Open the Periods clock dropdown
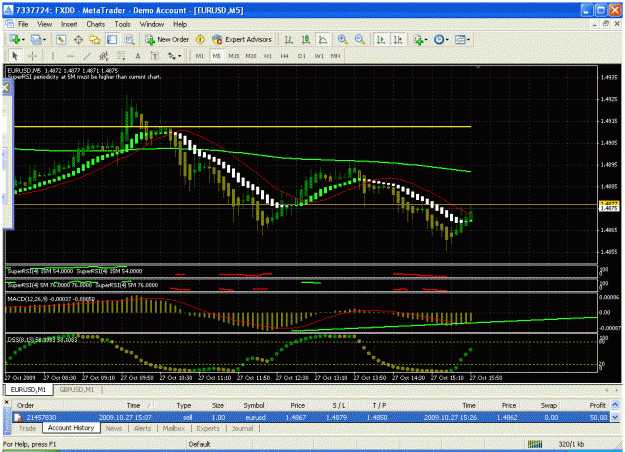This screenshot has width=625, height=452. point(441,39)
